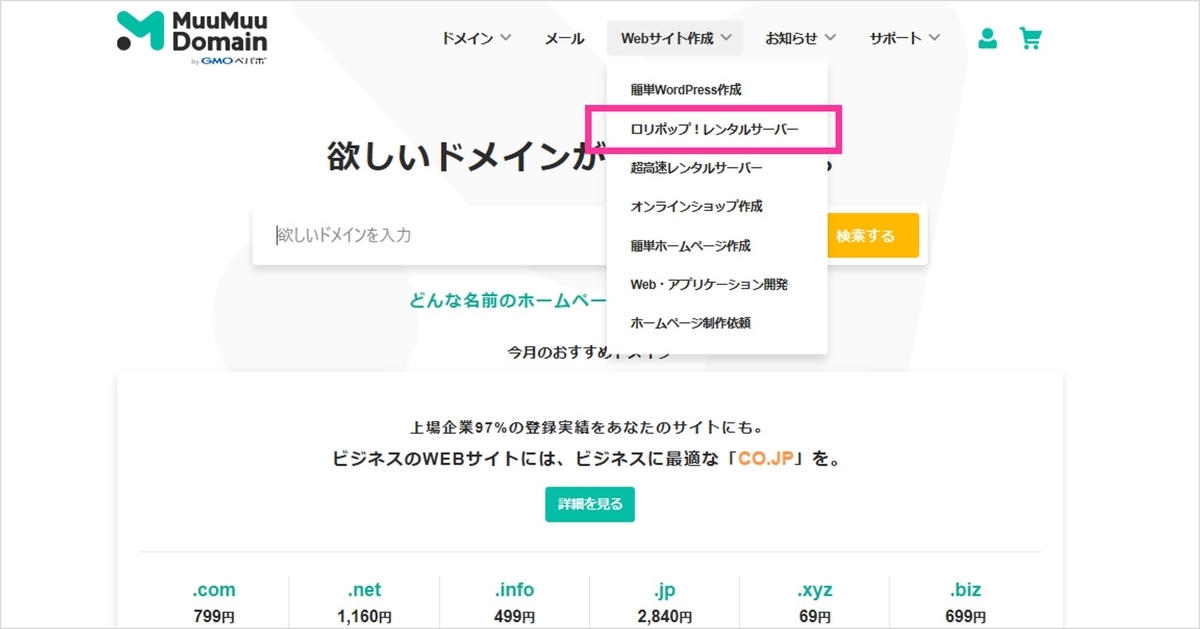Click the yellow 検索する button
Screen dimensions: 1200x629
(x=872, y=236)
